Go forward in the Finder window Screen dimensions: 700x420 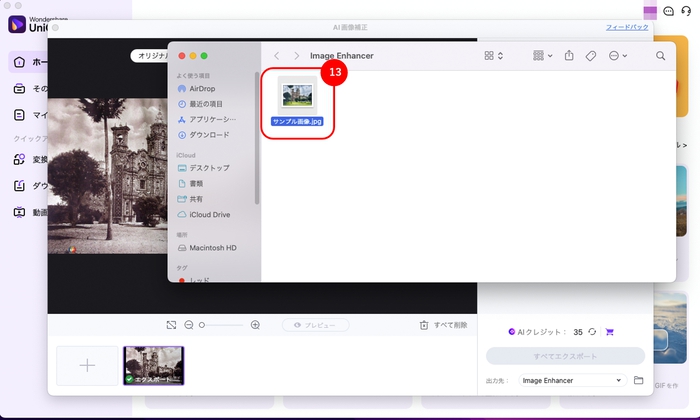(296, 56)
